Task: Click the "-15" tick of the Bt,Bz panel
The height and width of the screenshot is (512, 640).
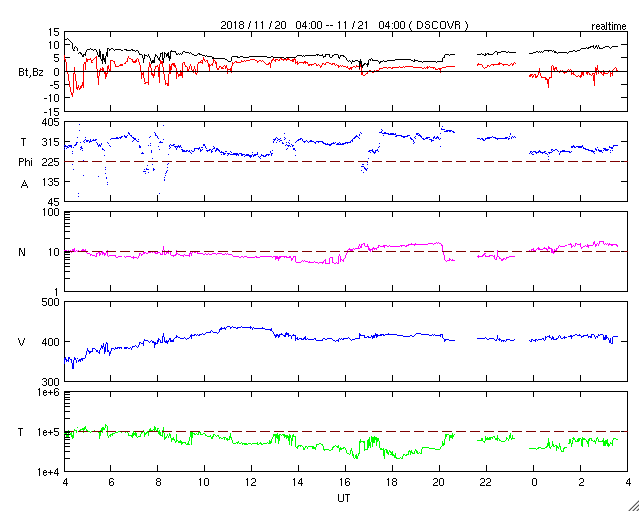Action: tap(52, 111)
